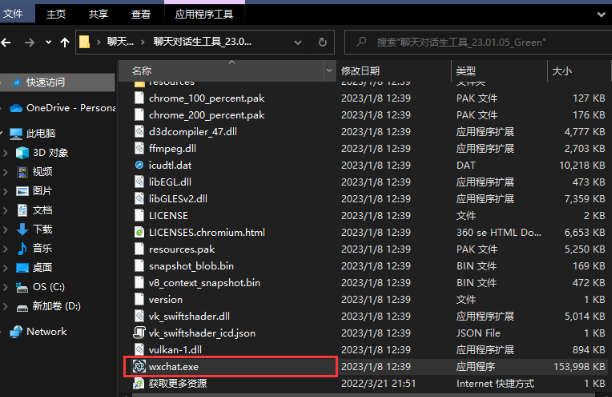Expand the 3D 对象 tree node
The height and width of the screenshot is (397, 612).
tap(5, 153)
